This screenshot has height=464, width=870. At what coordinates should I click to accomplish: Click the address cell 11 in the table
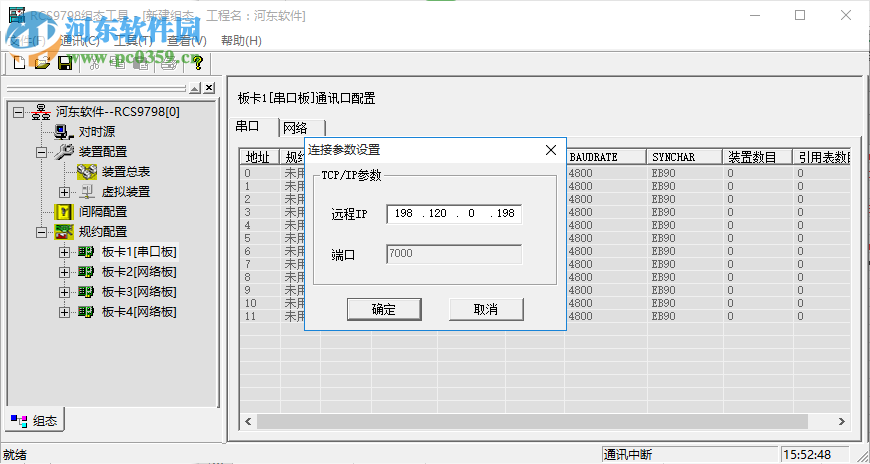tap(260, 316)
